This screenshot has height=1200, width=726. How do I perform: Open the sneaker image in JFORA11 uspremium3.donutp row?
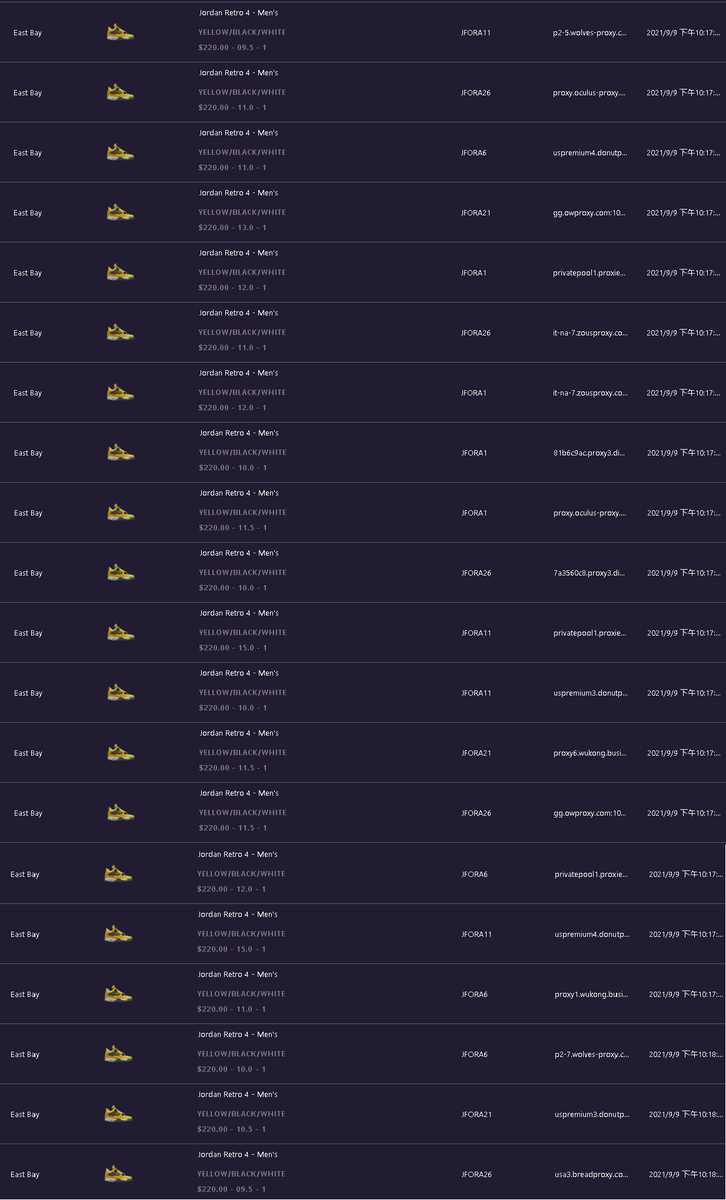120,693
